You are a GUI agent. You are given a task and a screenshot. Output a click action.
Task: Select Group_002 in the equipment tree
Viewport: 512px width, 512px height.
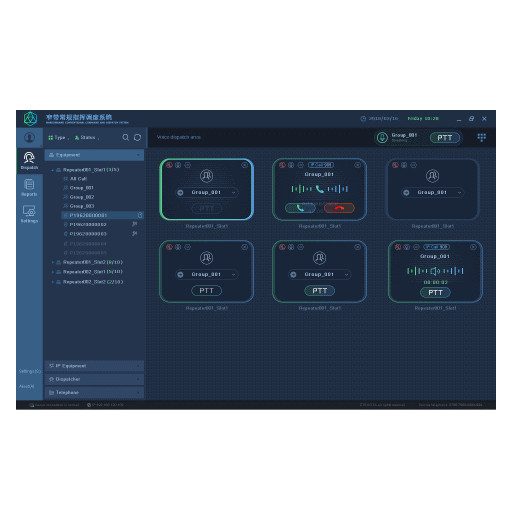pyautogui.click(x=82, y=197)
